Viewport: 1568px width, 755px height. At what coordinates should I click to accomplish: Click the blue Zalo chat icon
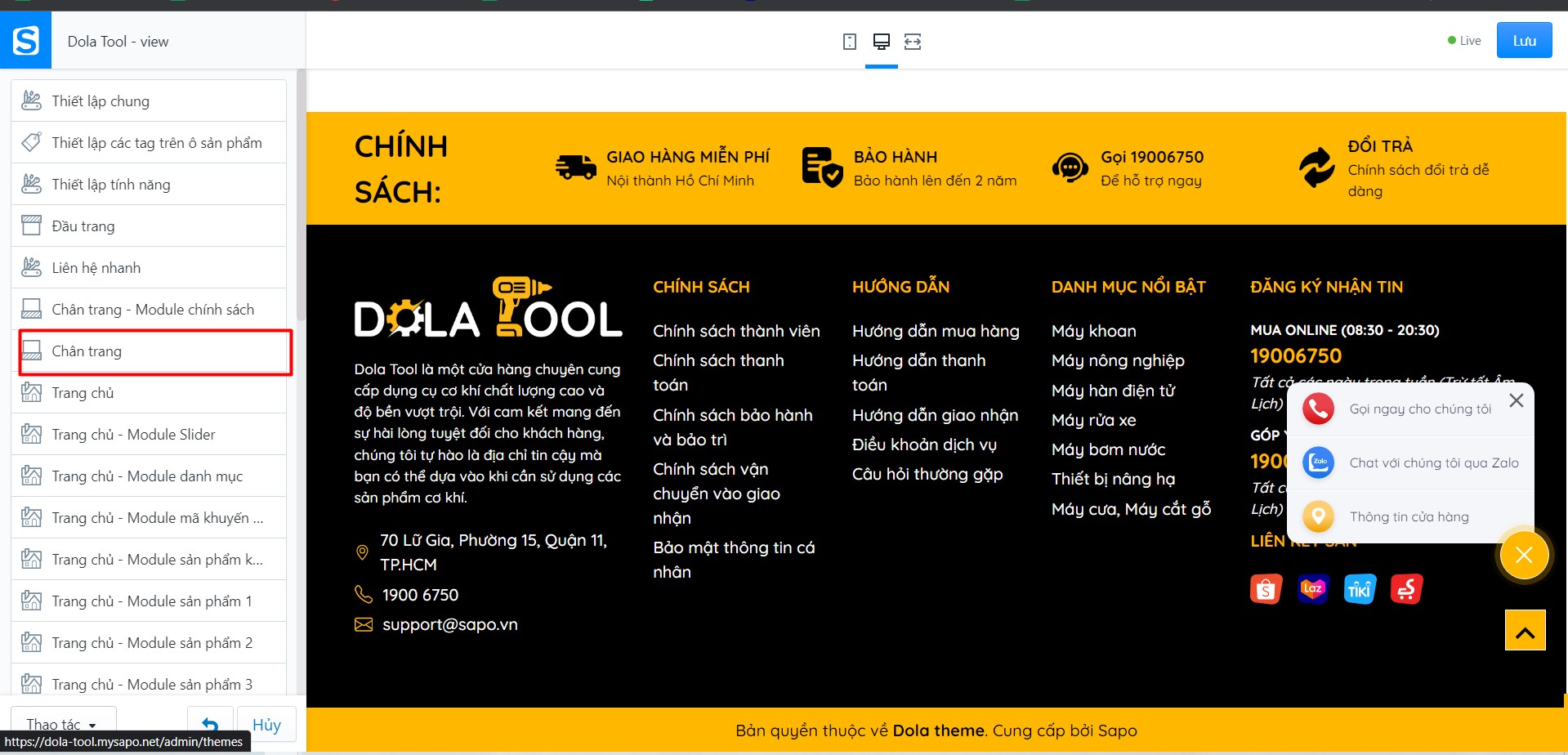click(x=1318, y=462)
